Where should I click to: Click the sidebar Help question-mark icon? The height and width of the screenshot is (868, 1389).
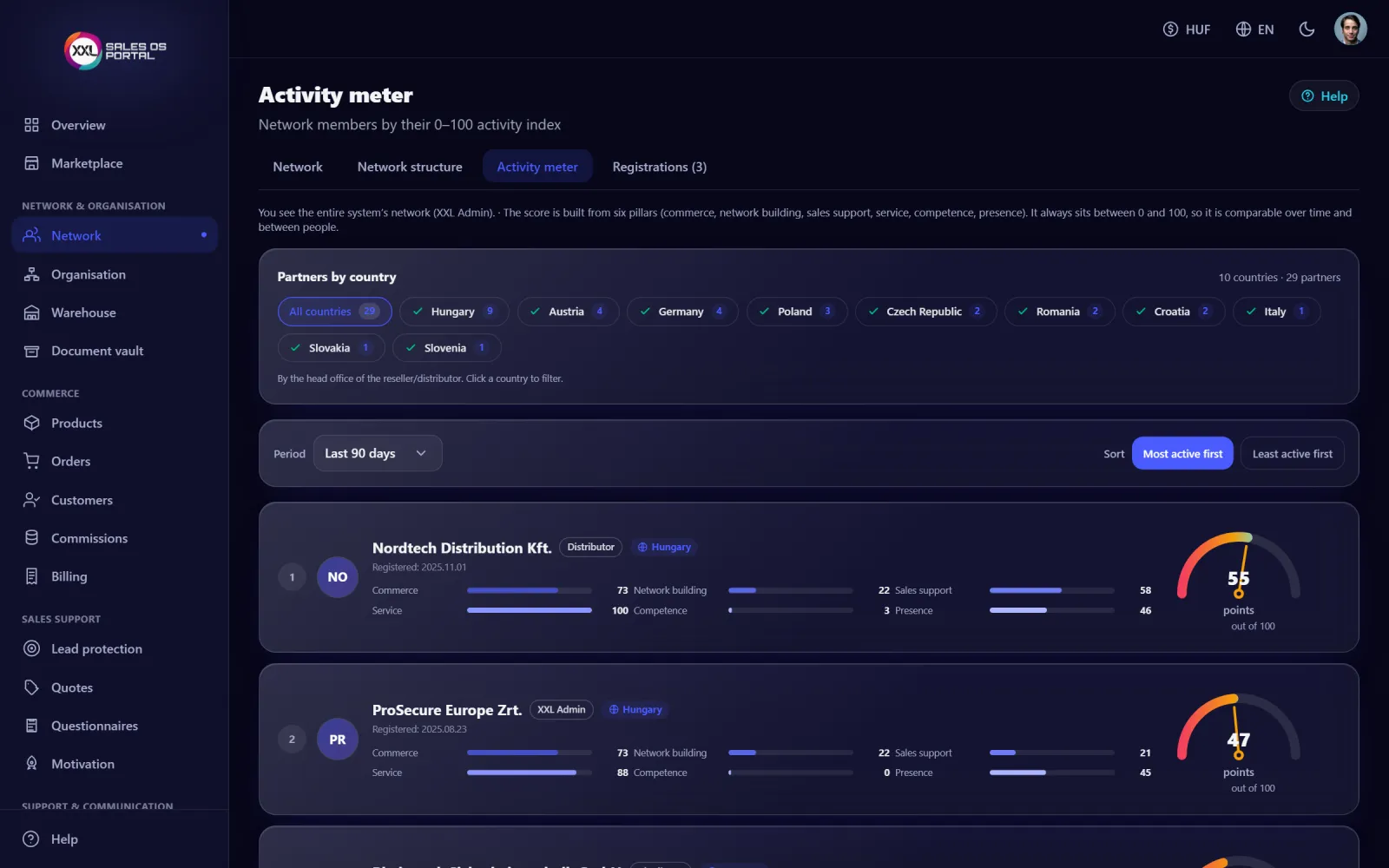31,839
